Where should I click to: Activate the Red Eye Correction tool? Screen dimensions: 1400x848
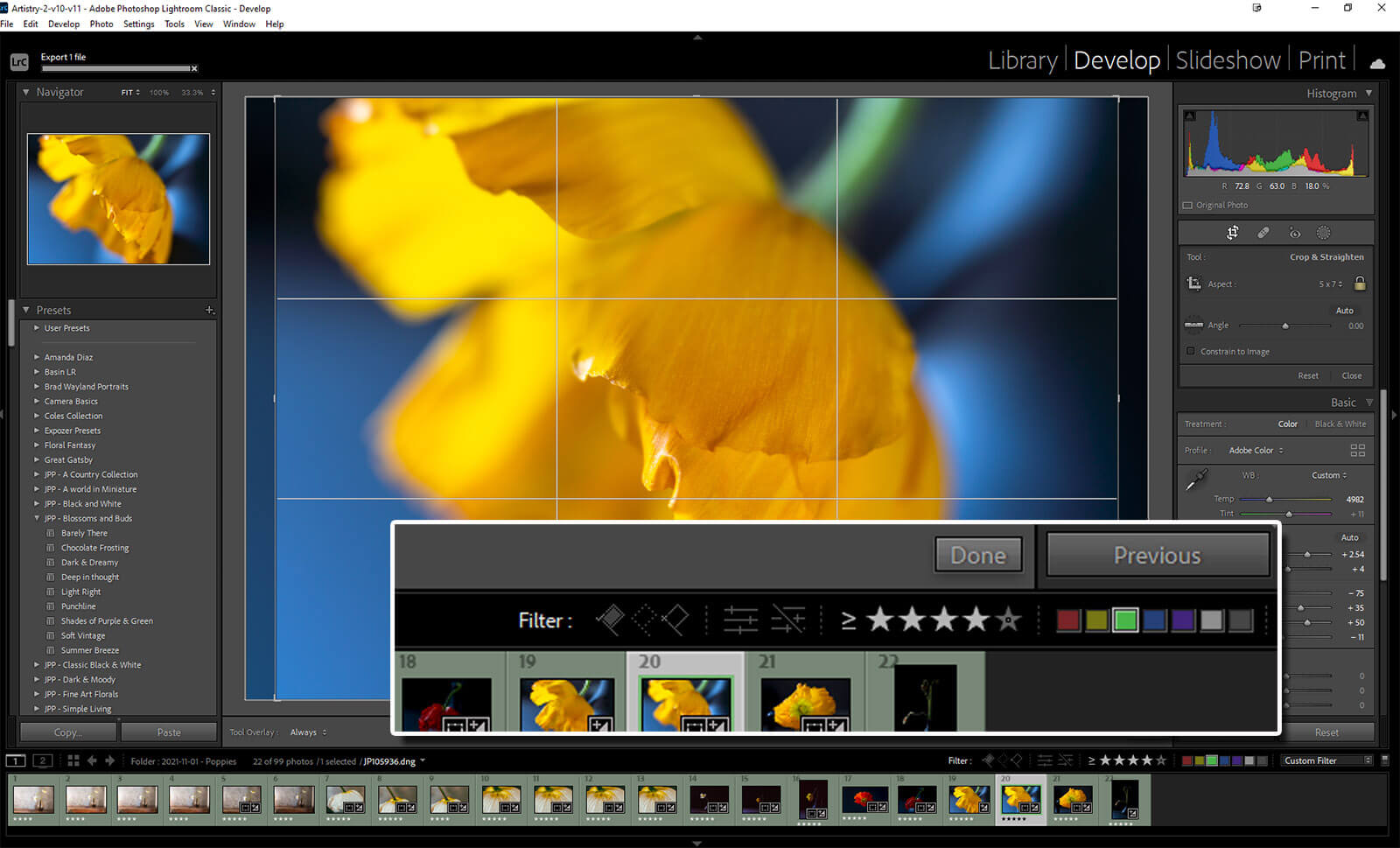pyautogui.click(x=1294, y=233)
